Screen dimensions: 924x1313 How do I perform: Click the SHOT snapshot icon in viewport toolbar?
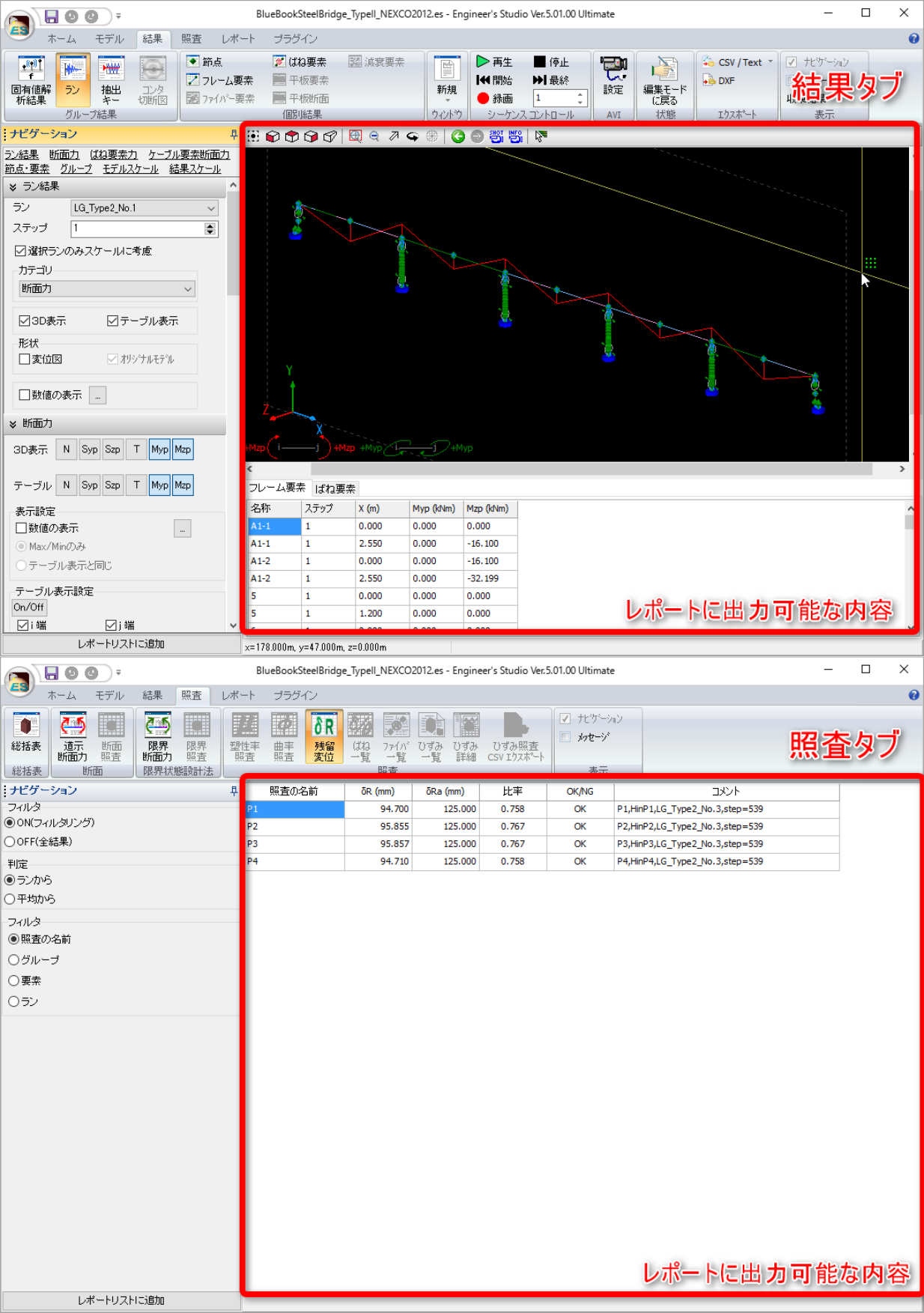point(496,136)
